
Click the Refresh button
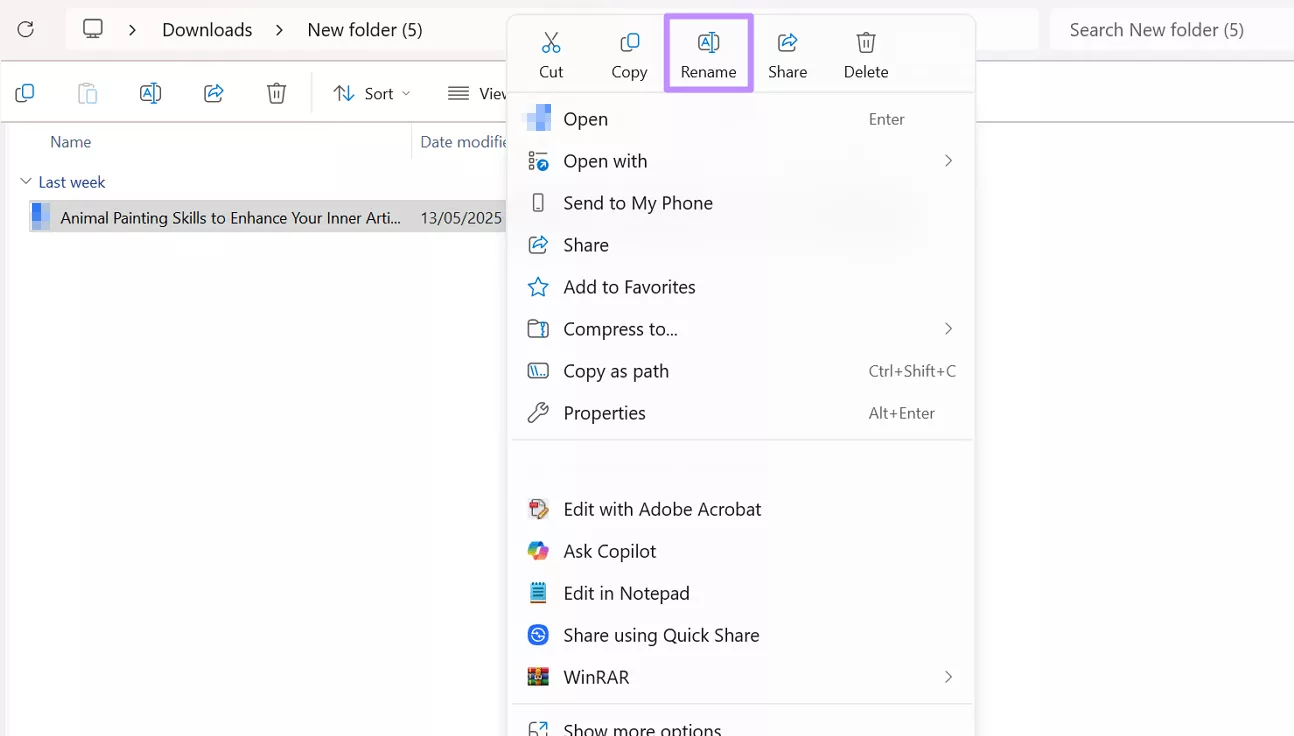point(26,30)
